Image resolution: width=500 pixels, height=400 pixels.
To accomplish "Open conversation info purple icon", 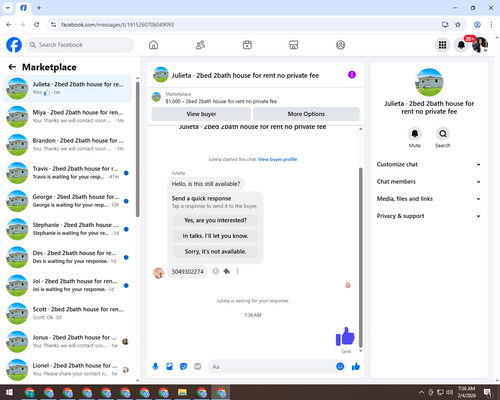I will coord(352,75).
